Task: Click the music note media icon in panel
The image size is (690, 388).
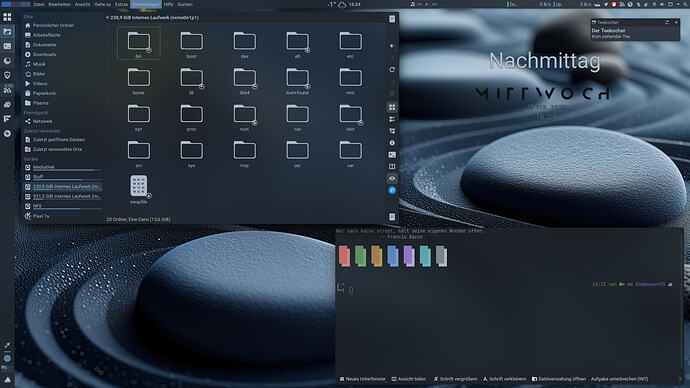Action: 412,4
